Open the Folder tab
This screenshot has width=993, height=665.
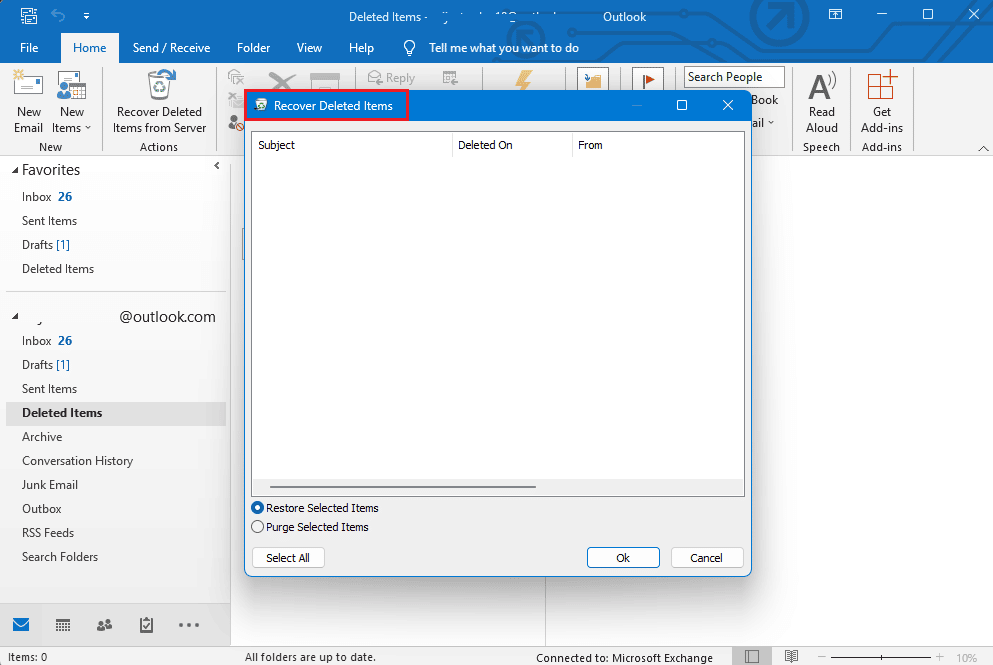pyautogui.click(x=253, y=48)
